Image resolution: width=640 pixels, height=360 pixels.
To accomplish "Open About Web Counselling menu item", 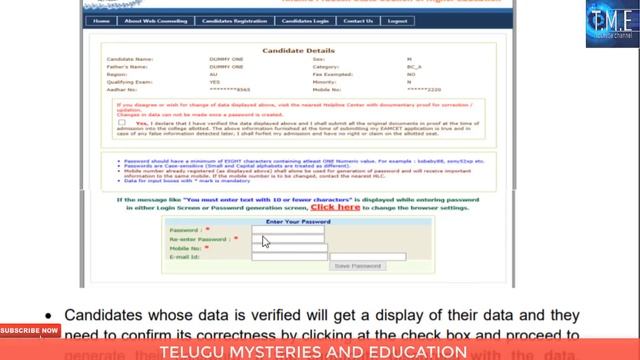I will pos(156,21).
